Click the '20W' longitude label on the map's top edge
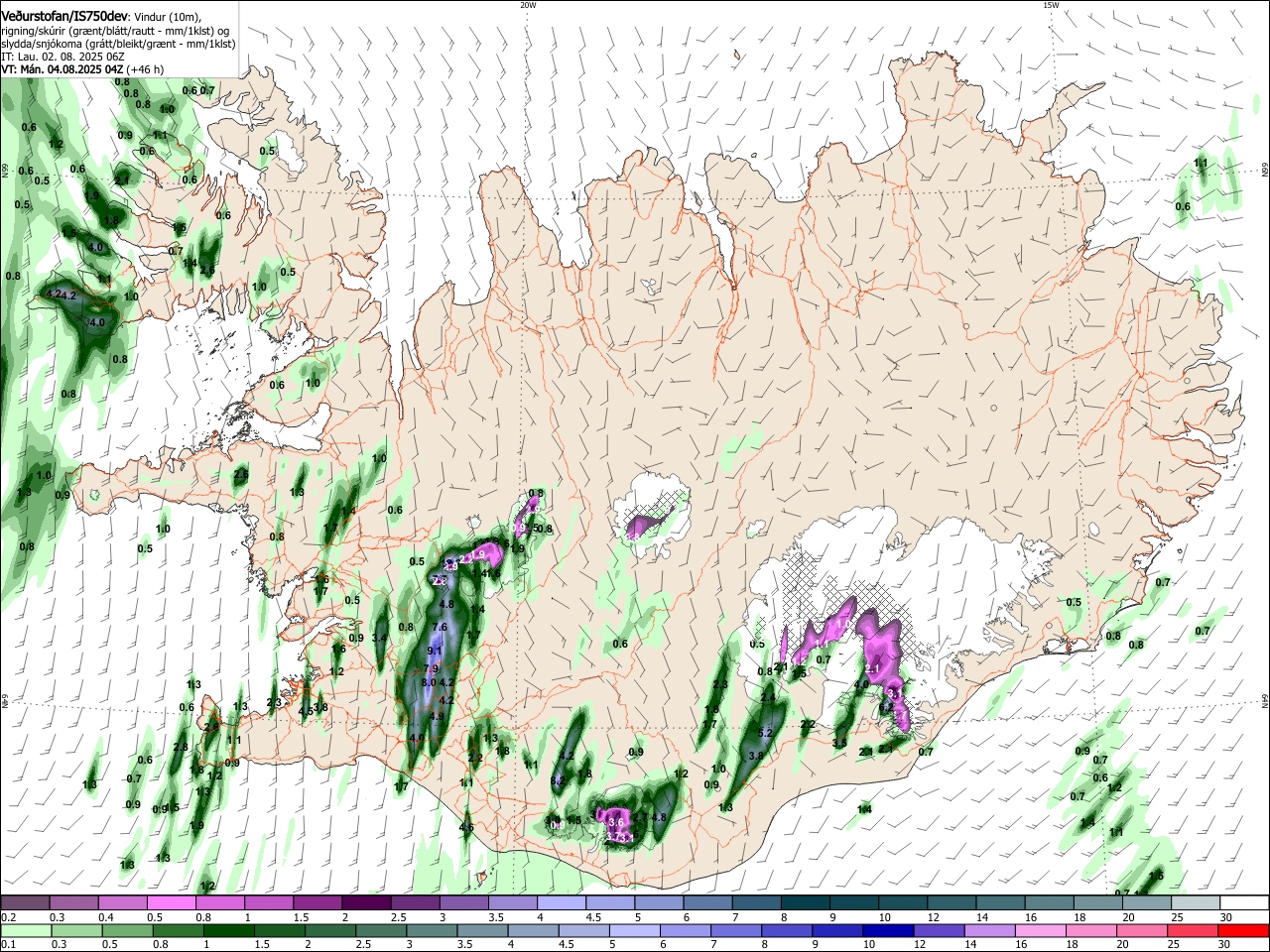The width and height of the screenshot is (1270, 952). click(528, 5)
